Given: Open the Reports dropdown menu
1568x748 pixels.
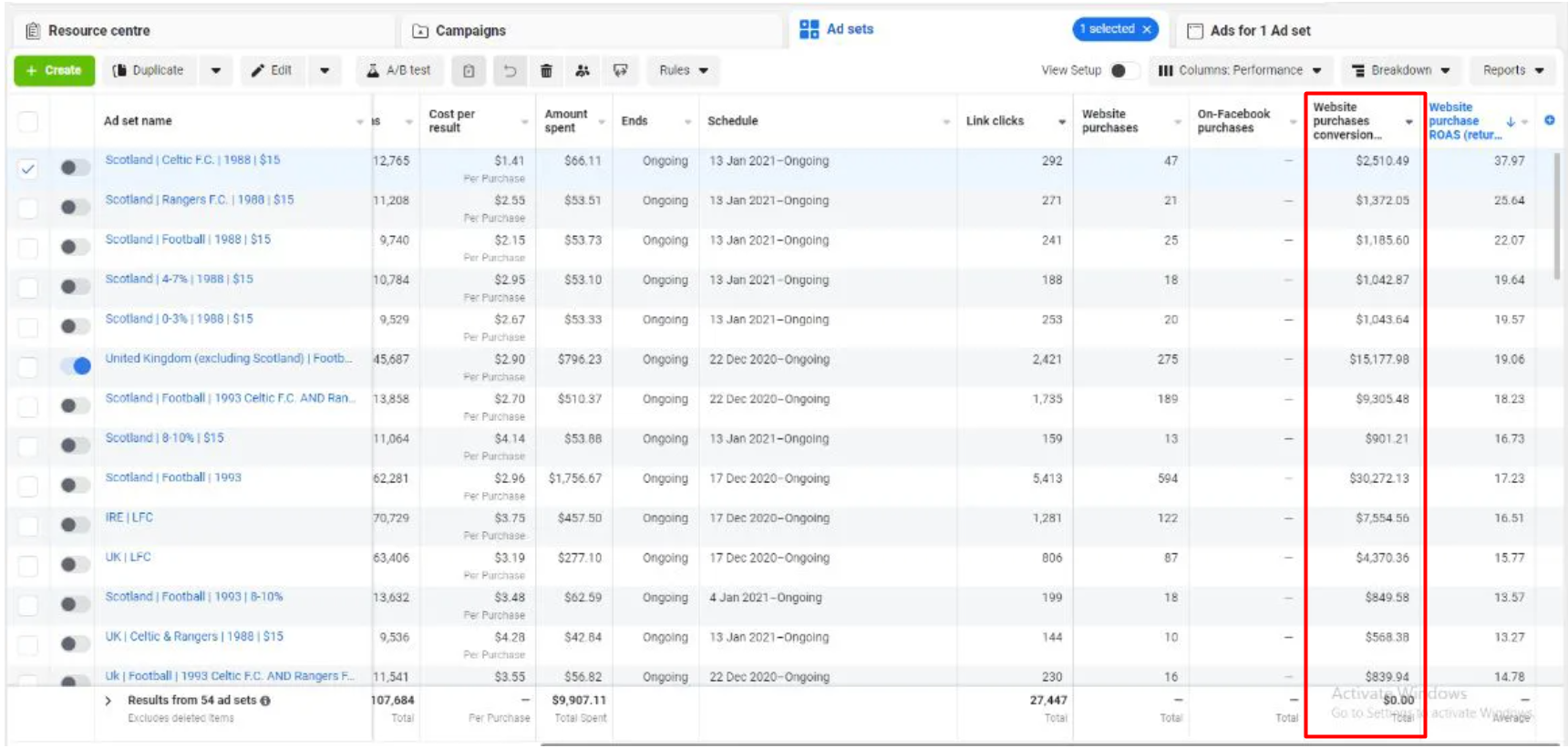Looking at the screenshot, I should [1512, 70].
